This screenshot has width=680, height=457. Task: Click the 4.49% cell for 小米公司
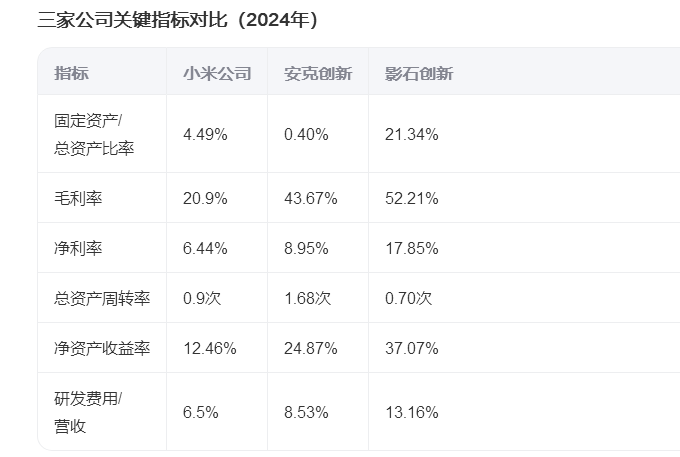point(205,134)
